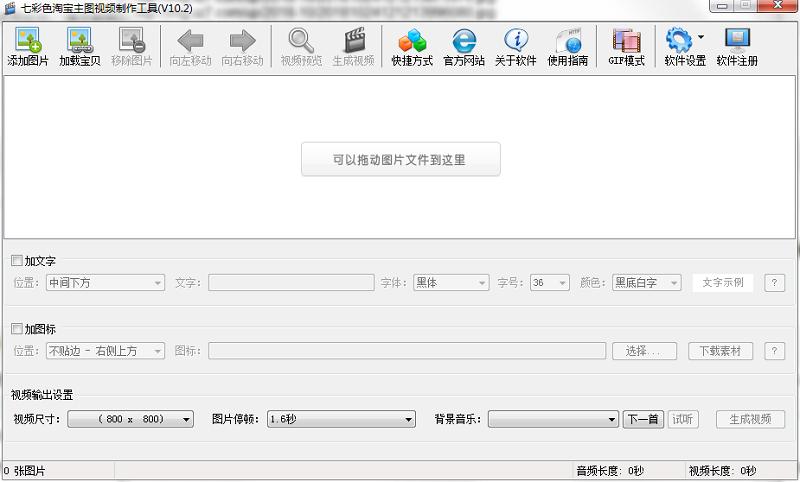Click the help ? button beside 下载素材
Screen dimensions: 800x482
click(774, 351)
